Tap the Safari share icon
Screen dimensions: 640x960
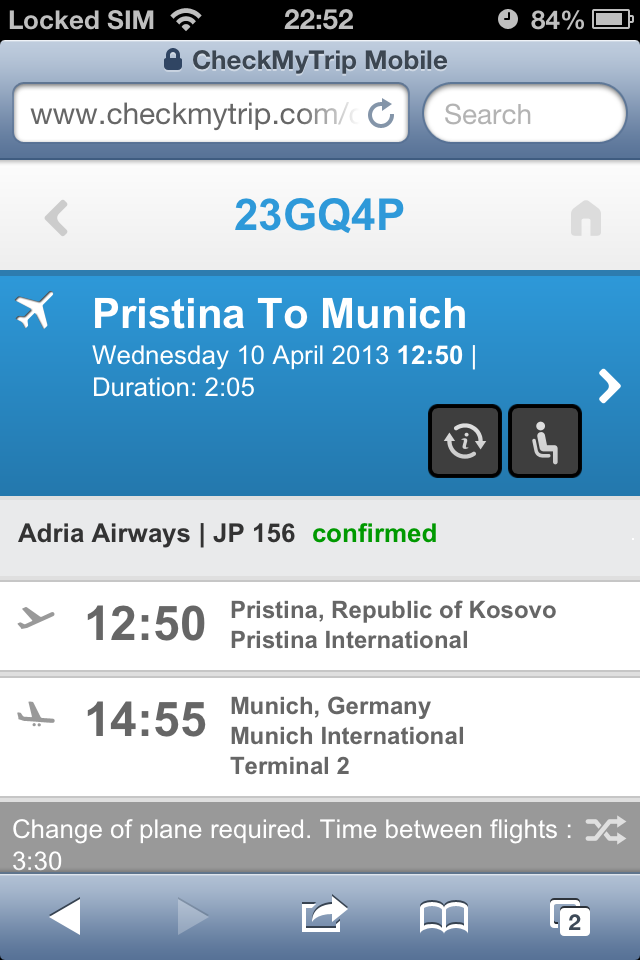pyautogui.click(x=323, y=915)
